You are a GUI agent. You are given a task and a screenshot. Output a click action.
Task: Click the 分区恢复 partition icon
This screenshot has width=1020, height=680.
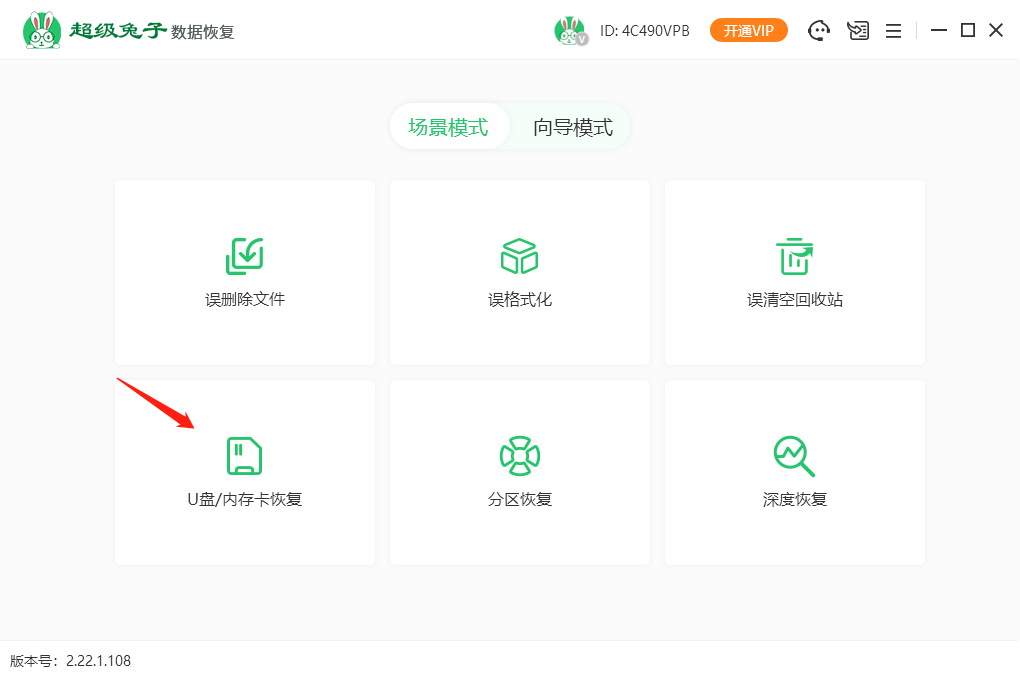point(519,456)
